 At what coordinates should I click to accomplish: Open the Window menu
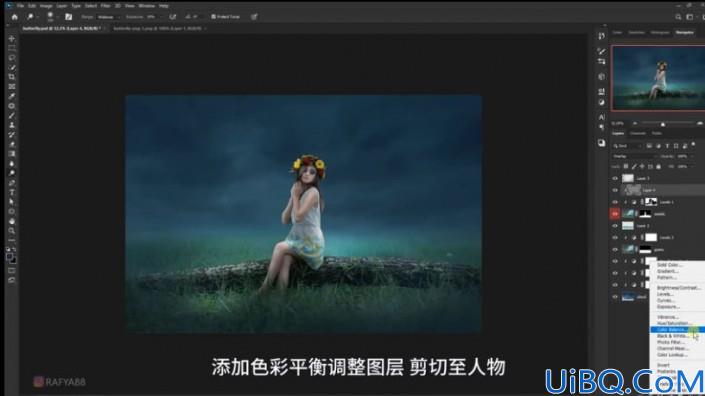pos(146,6)
